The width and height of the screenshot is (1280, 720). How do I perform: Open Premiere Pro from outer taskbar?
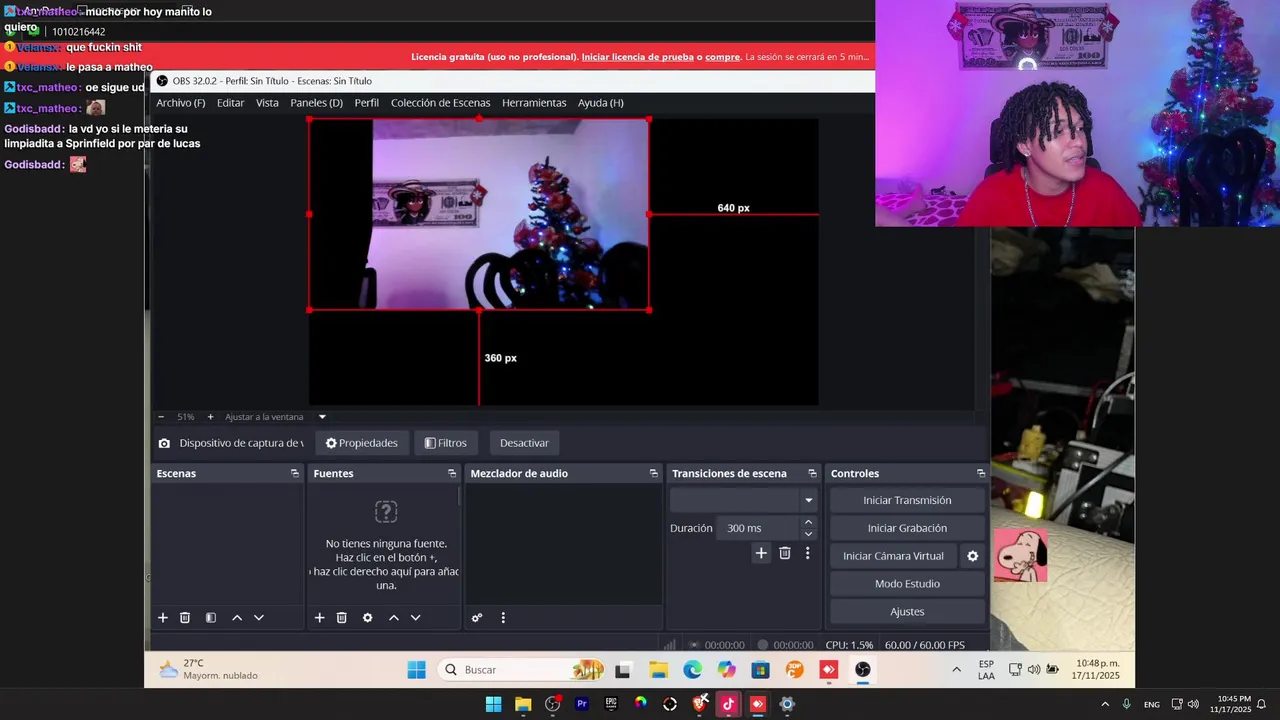click(582, 704)
